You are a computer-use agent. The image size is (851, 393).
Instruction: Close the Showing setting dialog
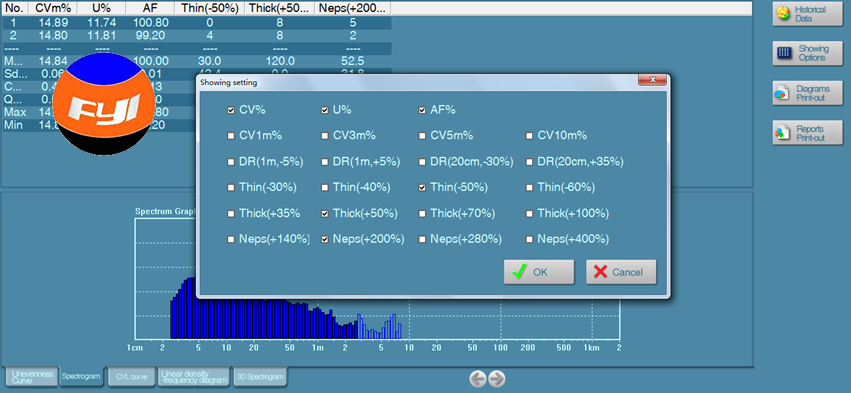coord(652,80)
